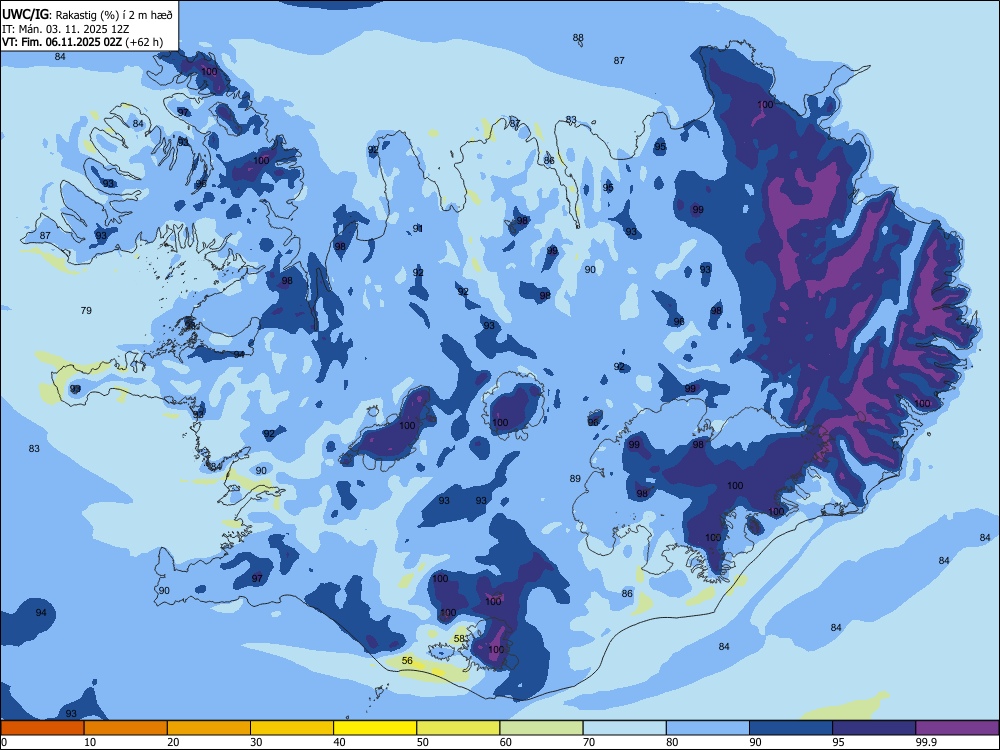Select the init time 'IT: Mán. 03. 11. 2025 12Z'
This screenshot has height=750, width=1000.
[x=66, y=29]
